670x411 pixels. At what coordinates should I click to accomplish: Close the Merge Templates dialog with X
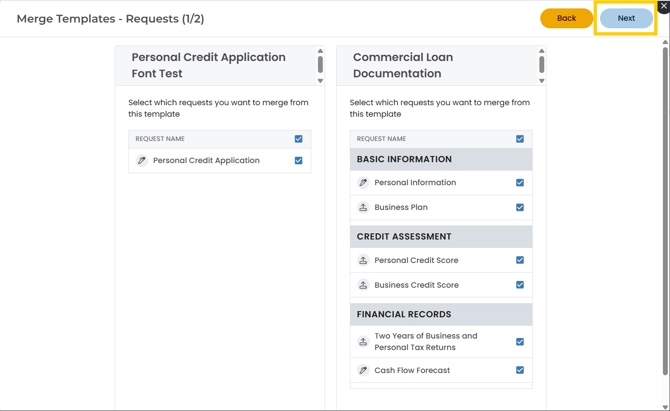662,6
